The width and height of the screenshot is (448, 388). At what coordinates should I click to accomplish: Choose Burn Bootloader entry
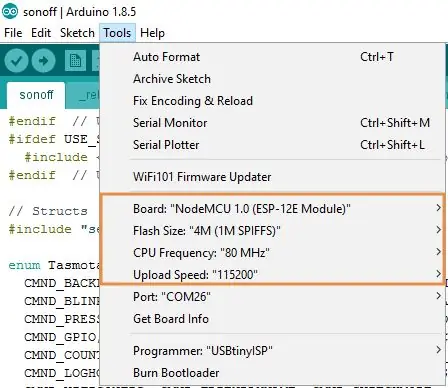coord(273,373)
